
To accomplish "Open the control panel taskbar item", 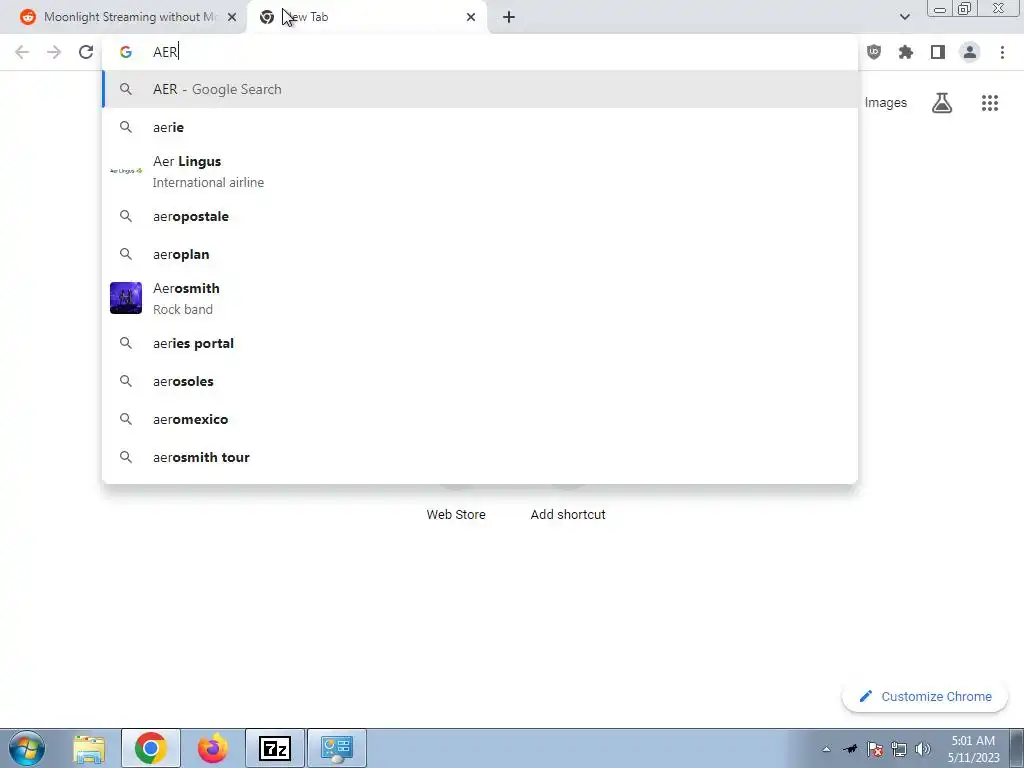I will point(337,748).
